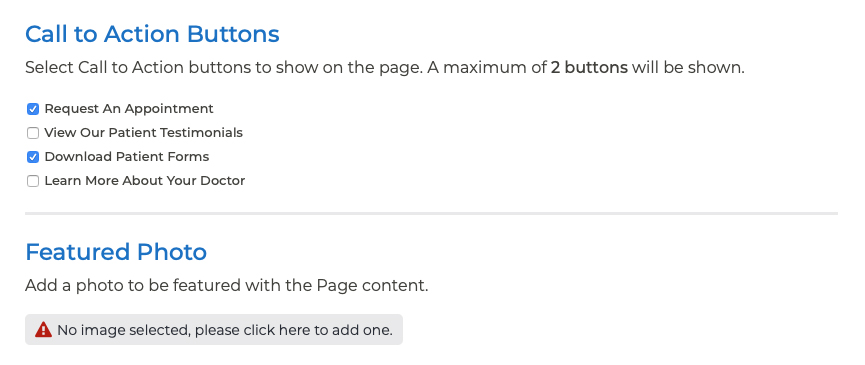This screenshot has height=365, width=865.
Task: Click the bold '2 buttons' text
Action: [x=589, y=68]
